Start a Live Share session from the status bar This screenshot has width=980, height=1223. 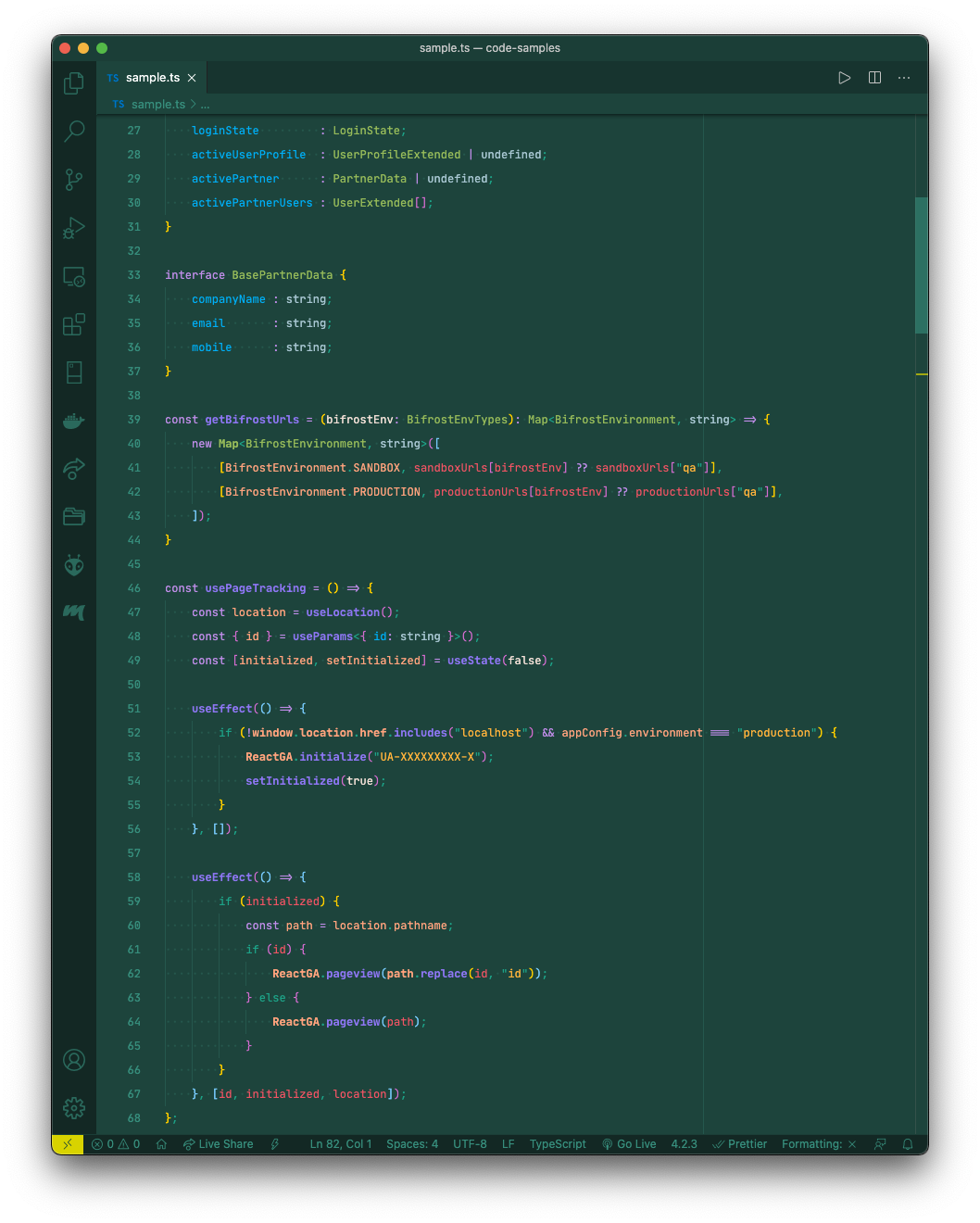click(218, 1144)
